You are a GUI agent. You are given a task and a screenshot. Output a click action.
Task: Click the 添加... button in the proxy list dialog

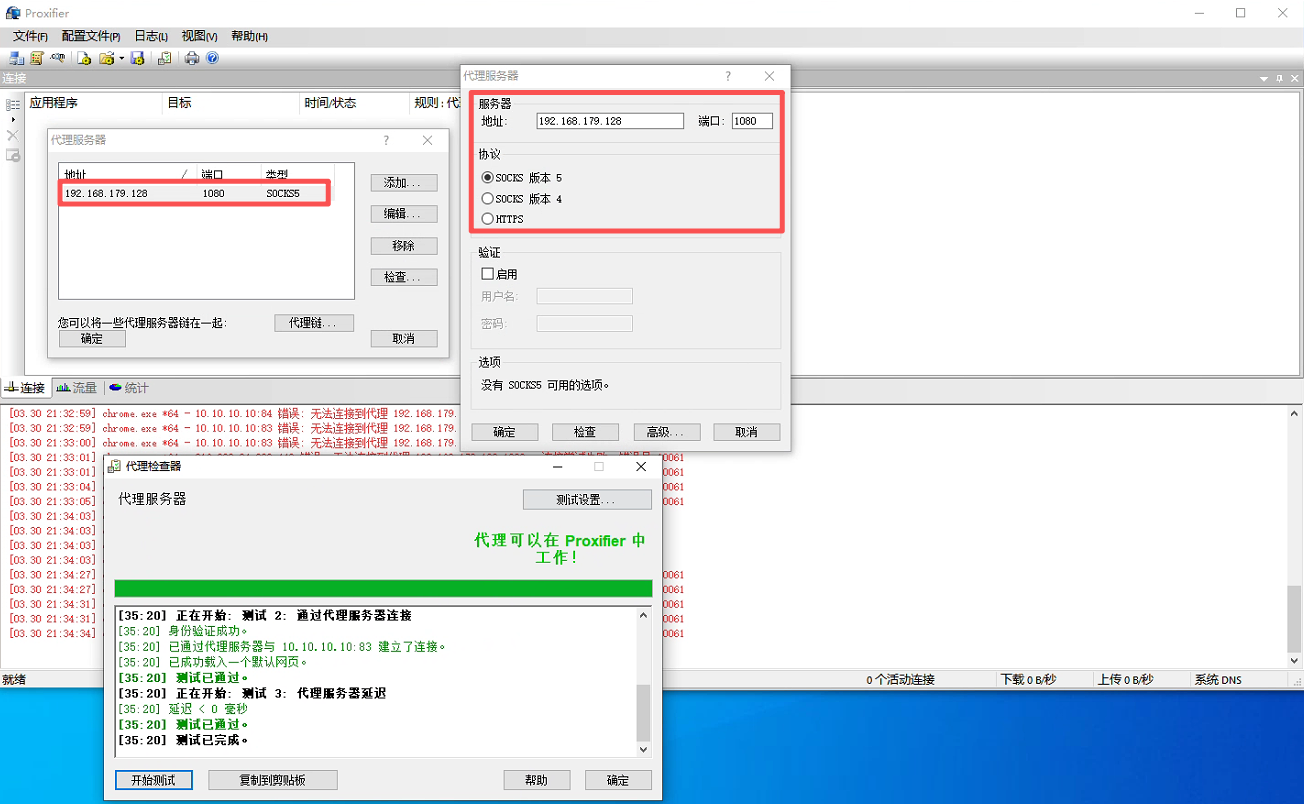[x=404, y=183]
